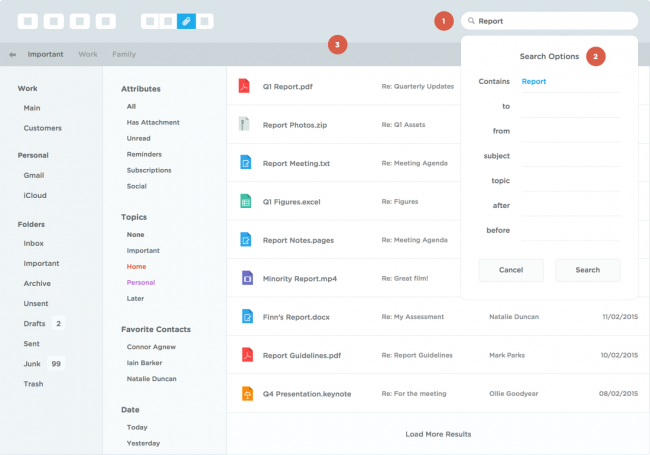Viewport: 650px width, 455px height.
Task: Click the Search button in Search Options
Action: (x=587, y=270)
